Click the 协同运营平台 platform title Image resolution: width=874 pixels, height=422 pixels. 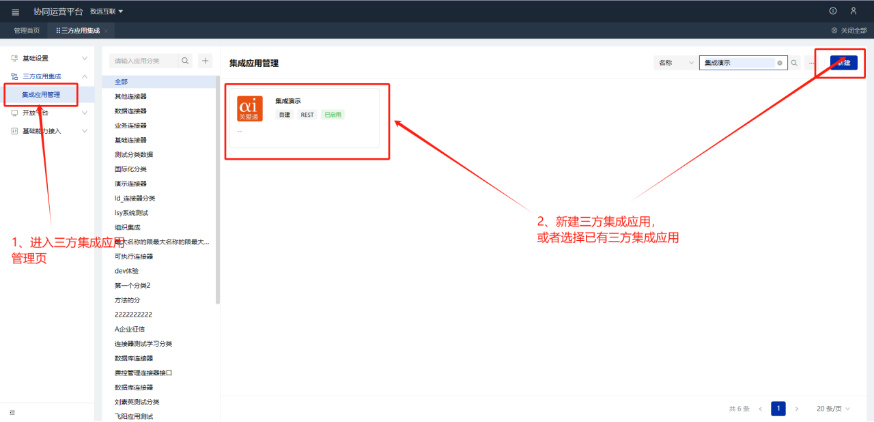click(x=58, y=12)
